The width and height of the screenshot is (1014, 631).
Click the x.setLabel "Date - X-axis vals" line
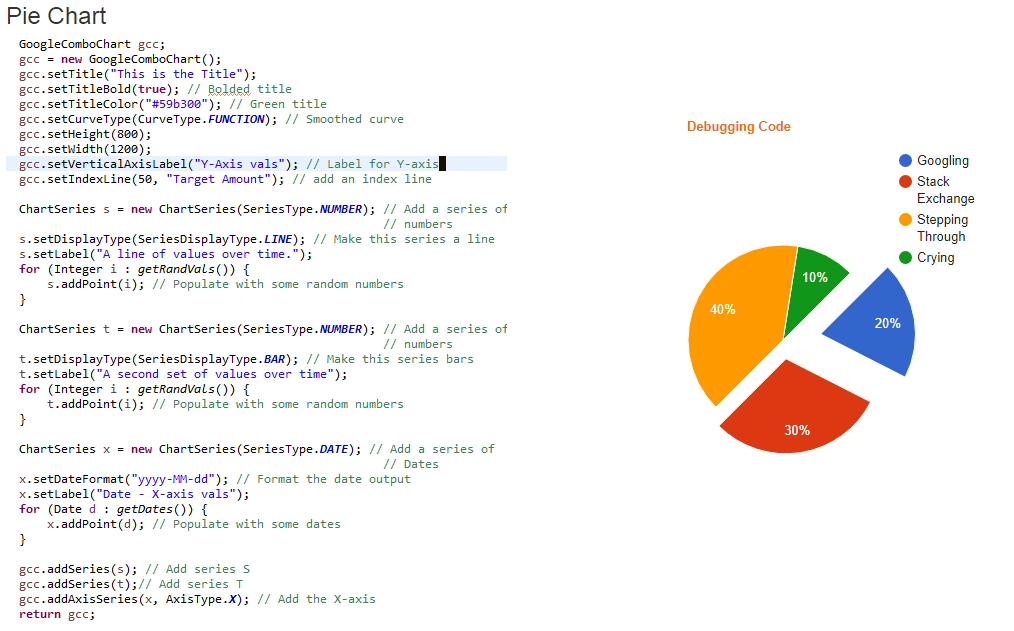coord(134,494)
